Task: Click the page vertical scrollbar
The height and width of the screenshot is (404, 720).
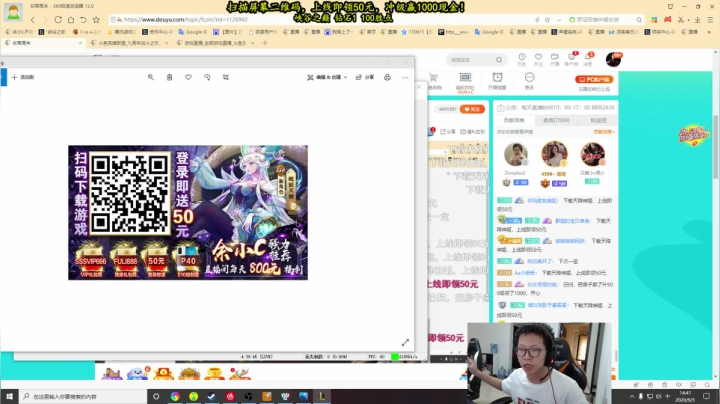Action: click(716, 147)
